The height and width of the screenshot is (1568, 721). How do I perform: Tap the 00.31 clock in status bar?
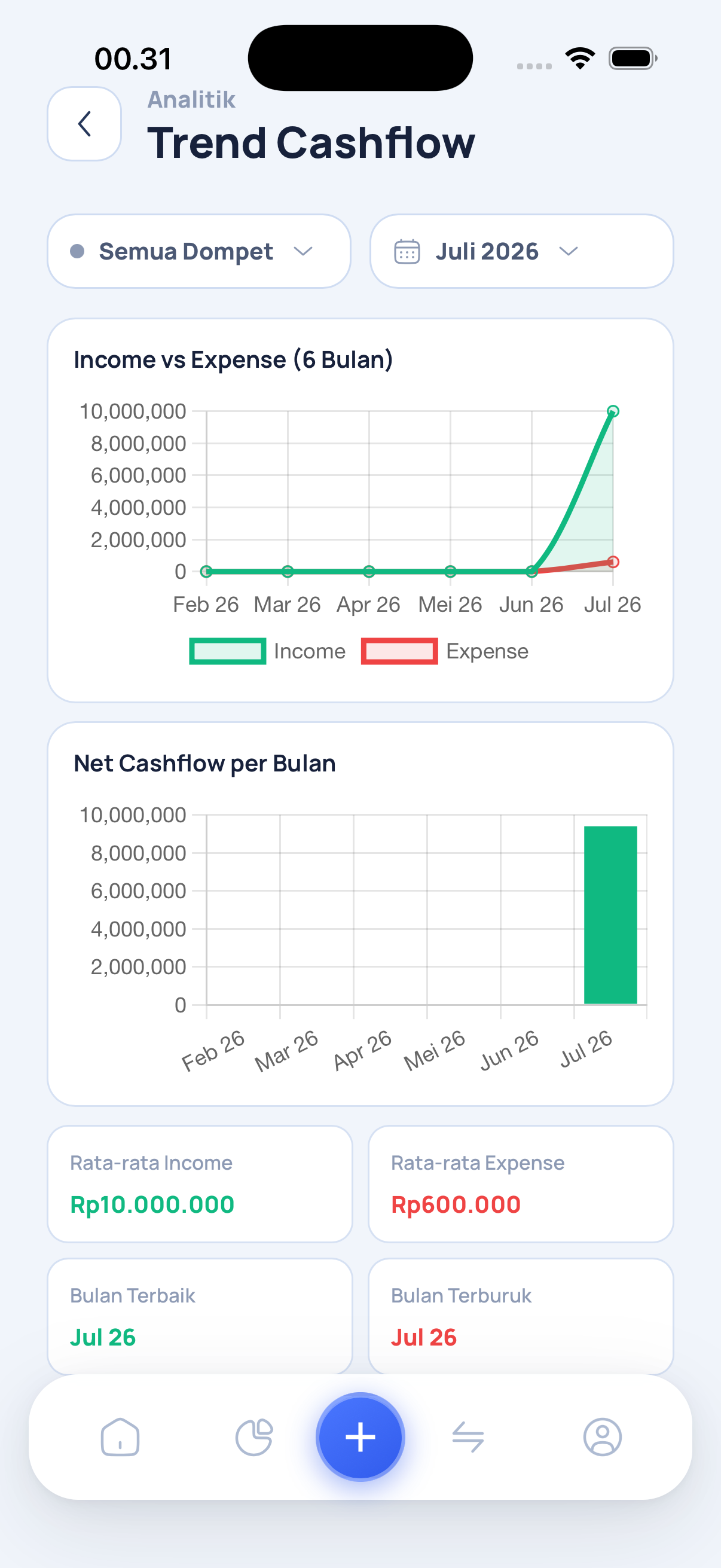133,59
